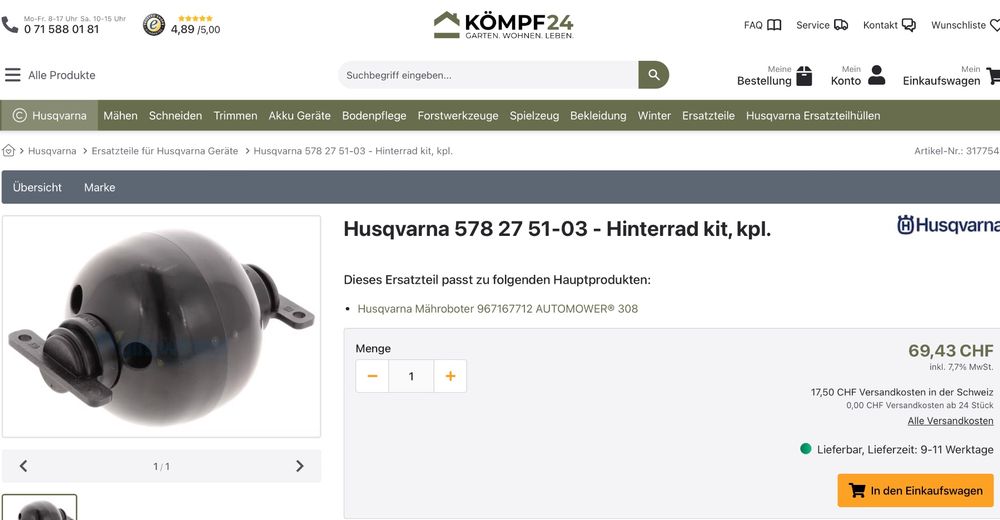Click the search magnifier button

click(654, 75)
